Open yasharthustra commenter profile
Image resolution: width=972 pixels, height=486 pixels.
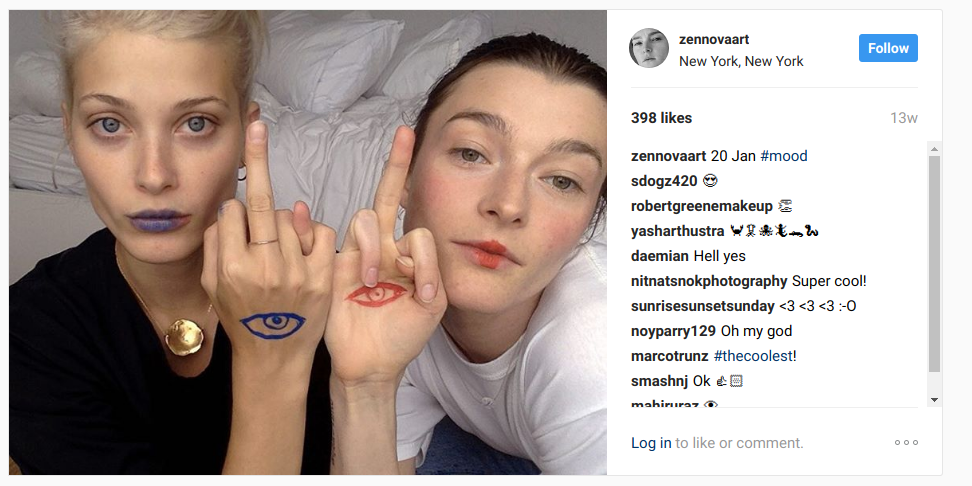[678, 231]
